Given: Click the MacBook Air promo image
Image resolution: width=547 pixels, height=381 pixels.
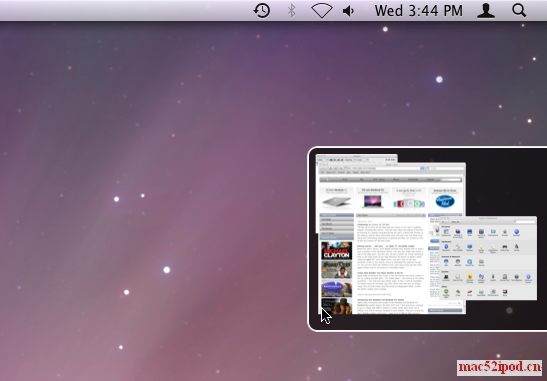Looking at the screenshot, I should [337, 202].
